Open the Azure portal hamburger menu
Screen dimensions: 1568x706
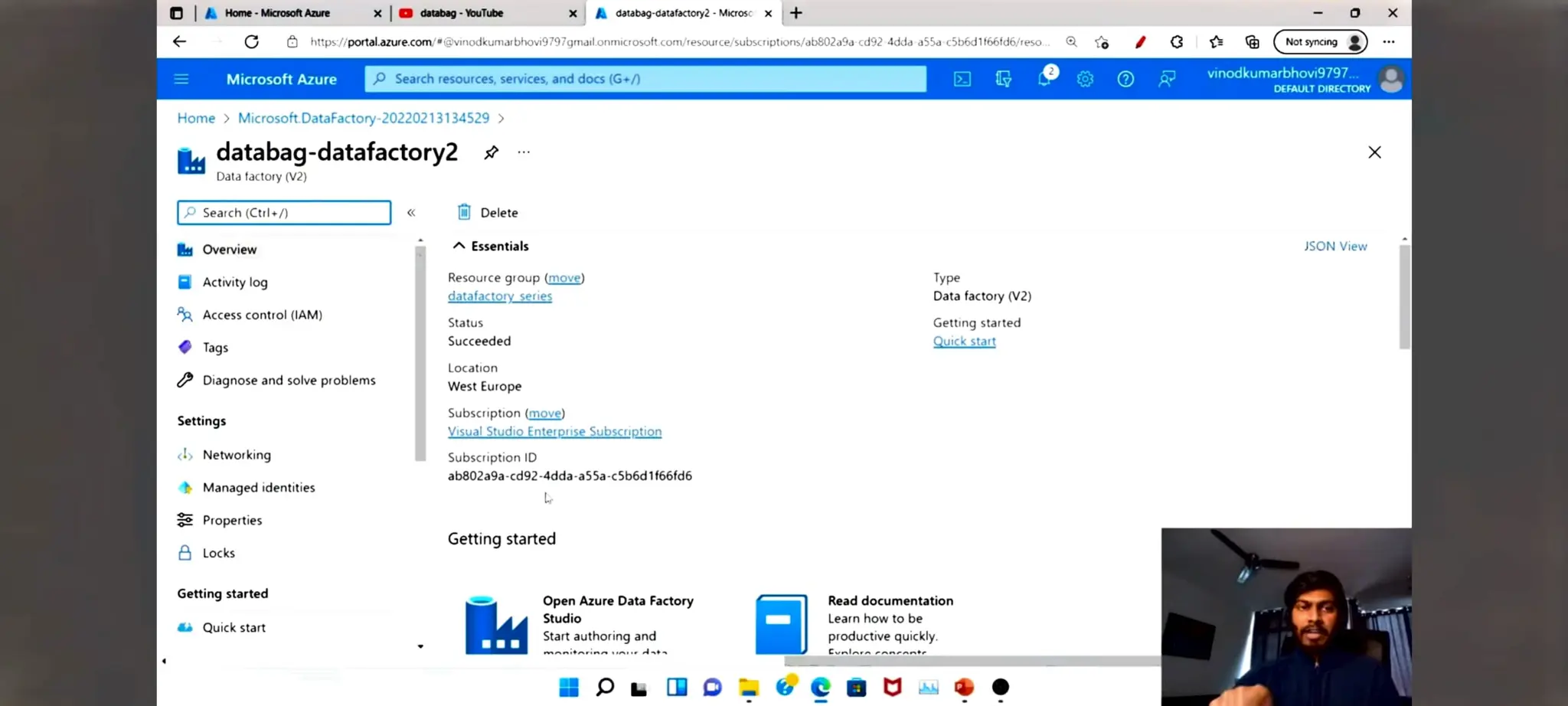181,79
